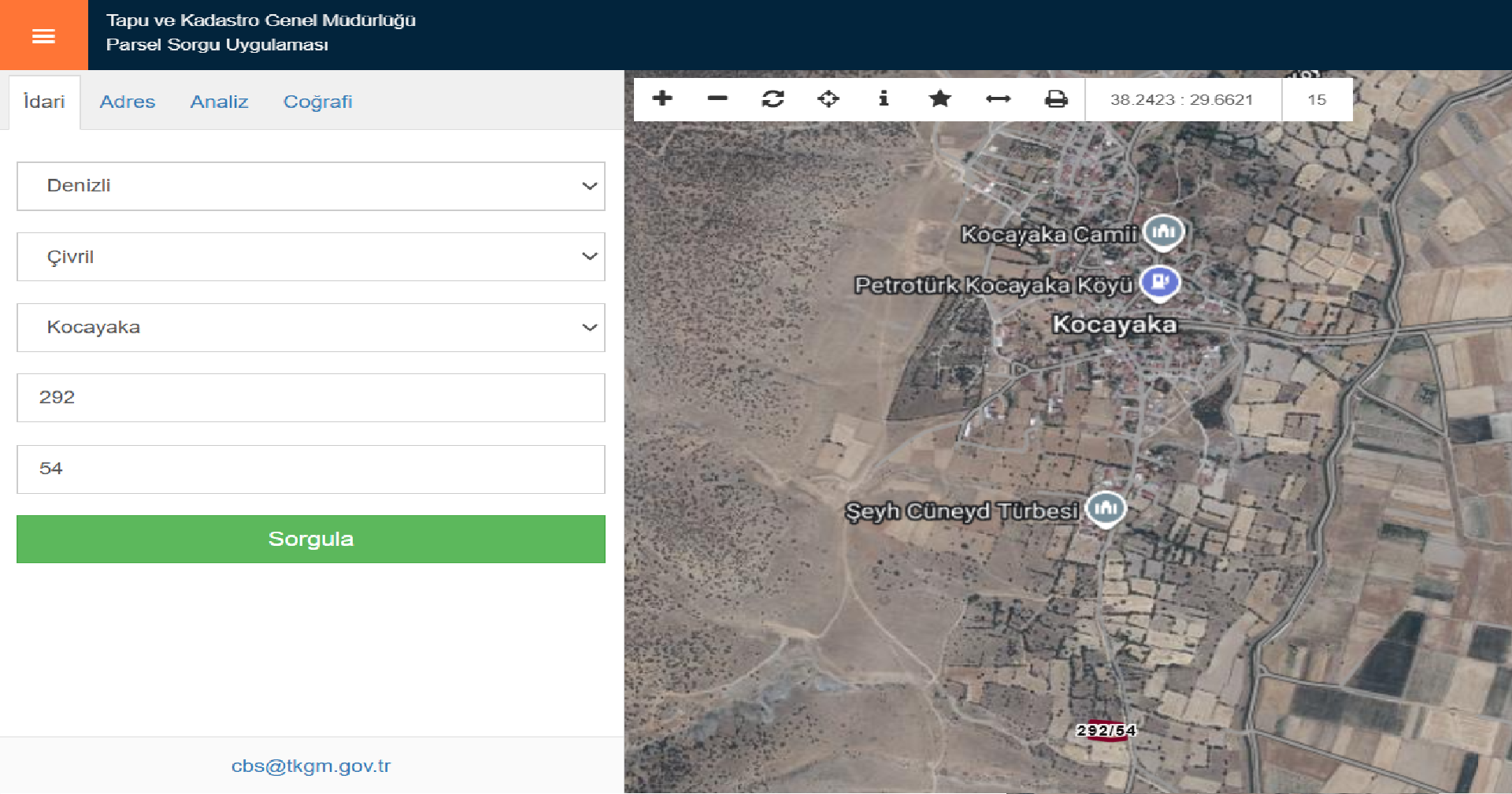
Task: Click the Şeyh Cüneyd Türbesi label
Action: tap(962, 511)
